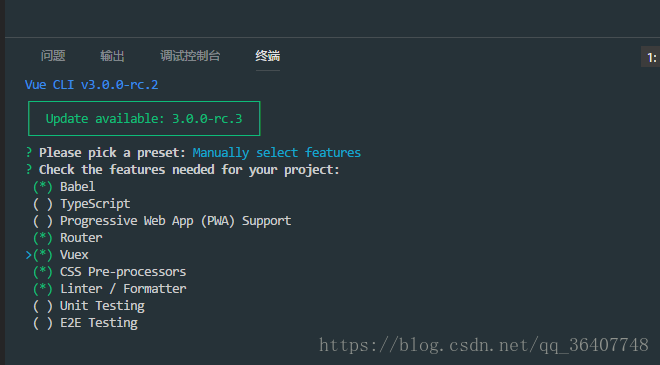
Task: Switch to the 问题 tab
Action: [x=53, y=56]
